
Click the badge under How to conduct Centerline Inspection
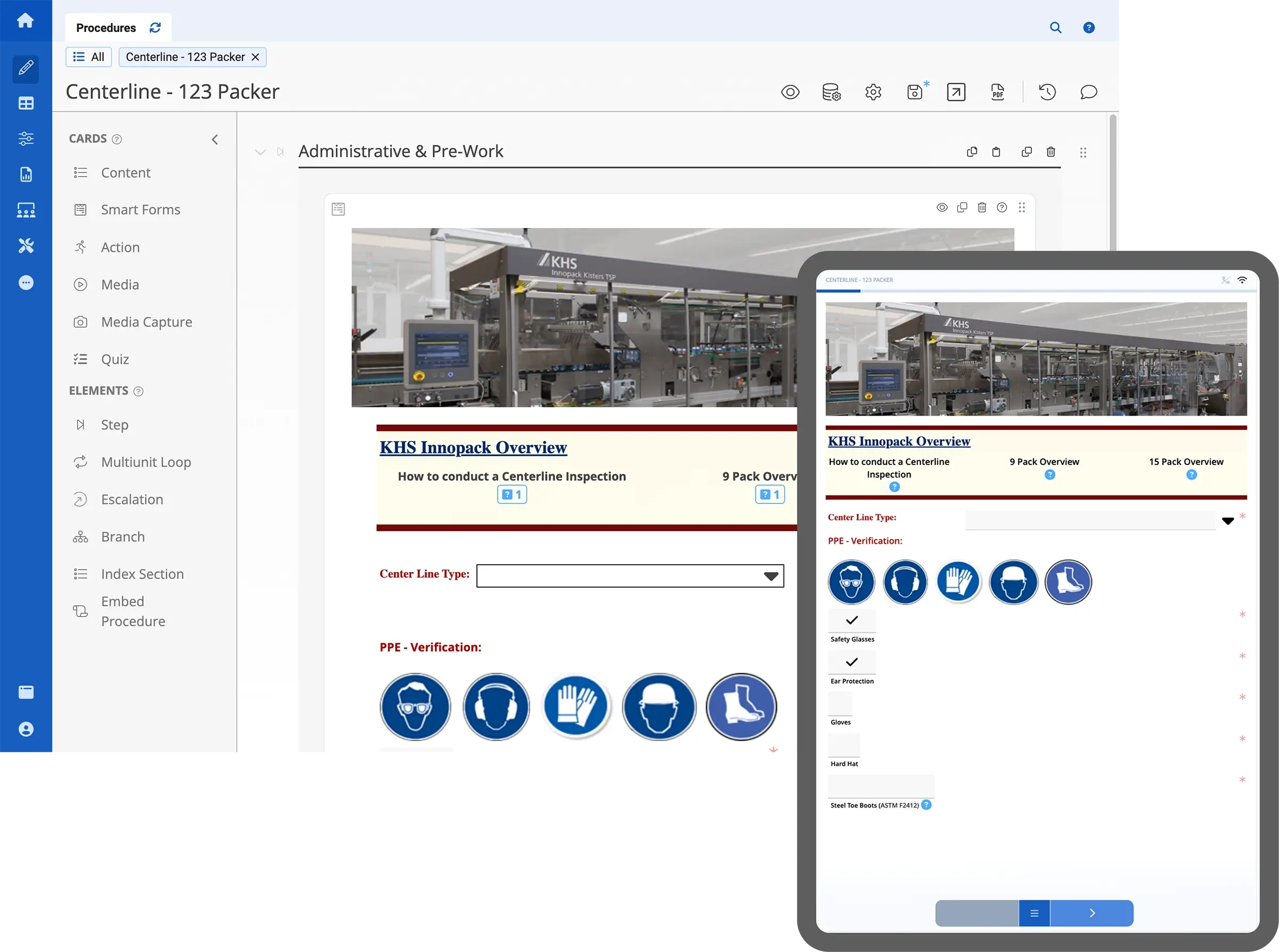(x=512, y=494)
